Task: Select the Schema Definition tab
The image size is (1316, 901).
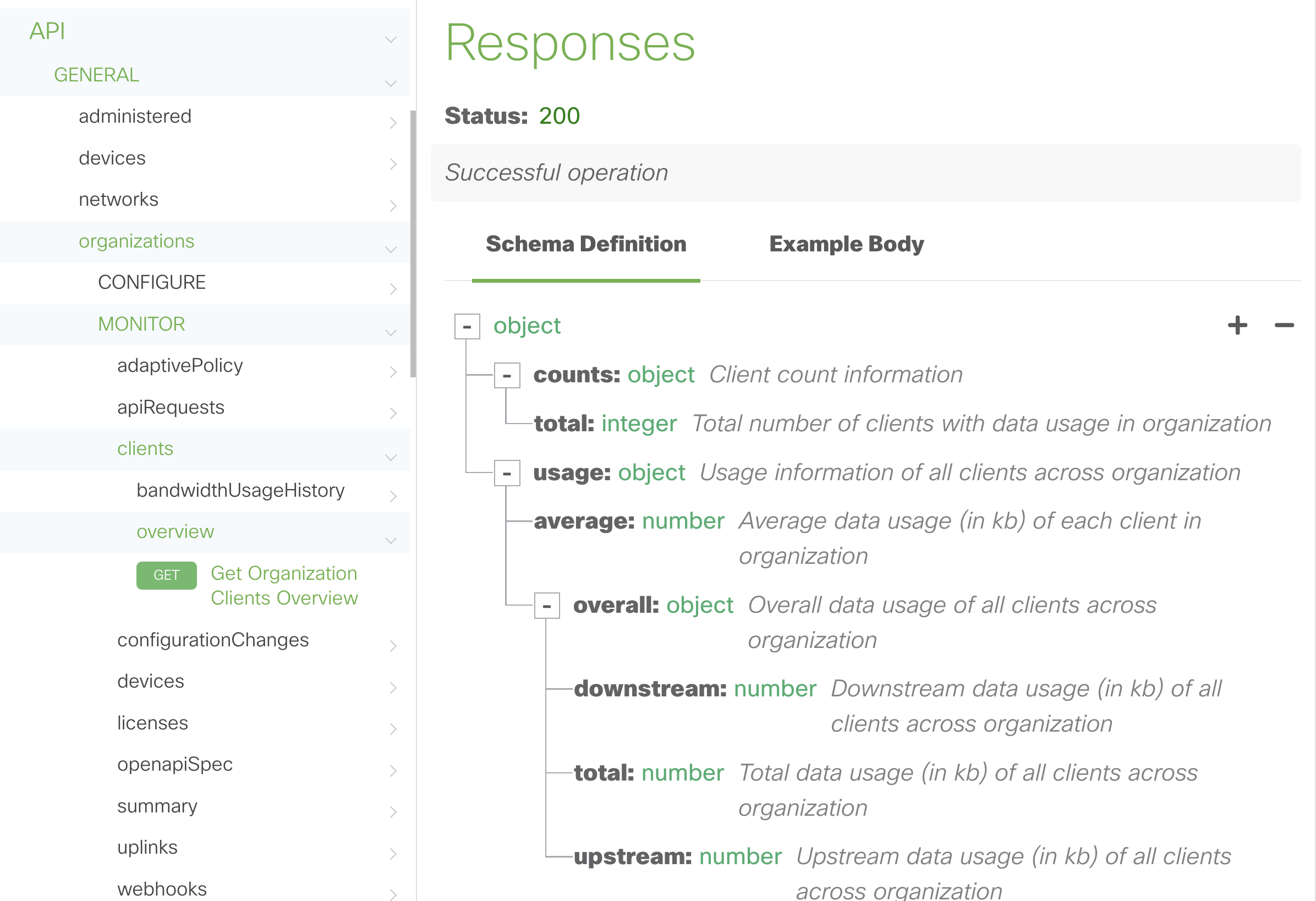Action: (585, 244)
